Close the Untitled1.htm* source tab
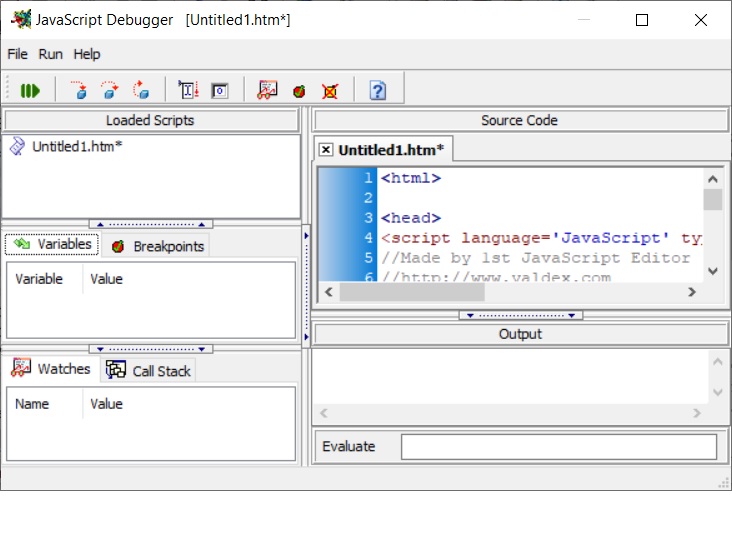 (325, 150)
